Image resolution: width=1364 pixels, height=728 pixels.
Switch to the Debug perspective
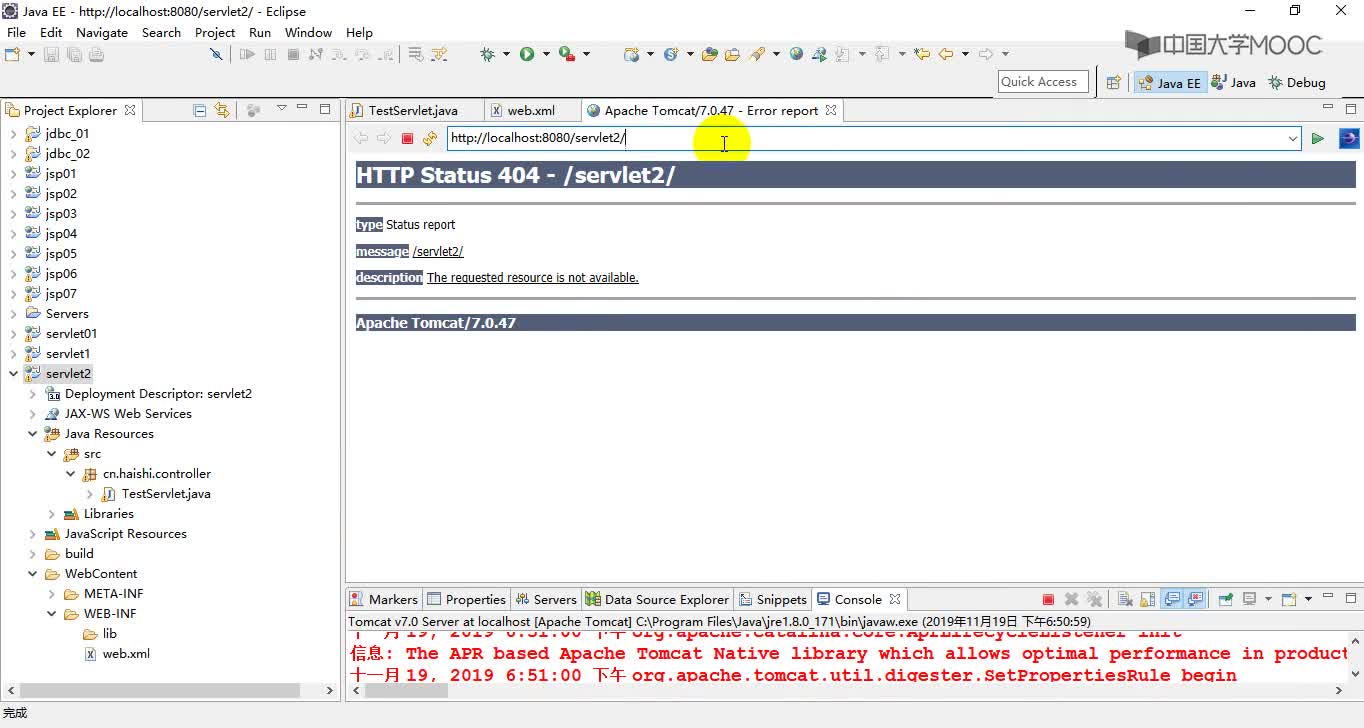tap(1296, 82)
